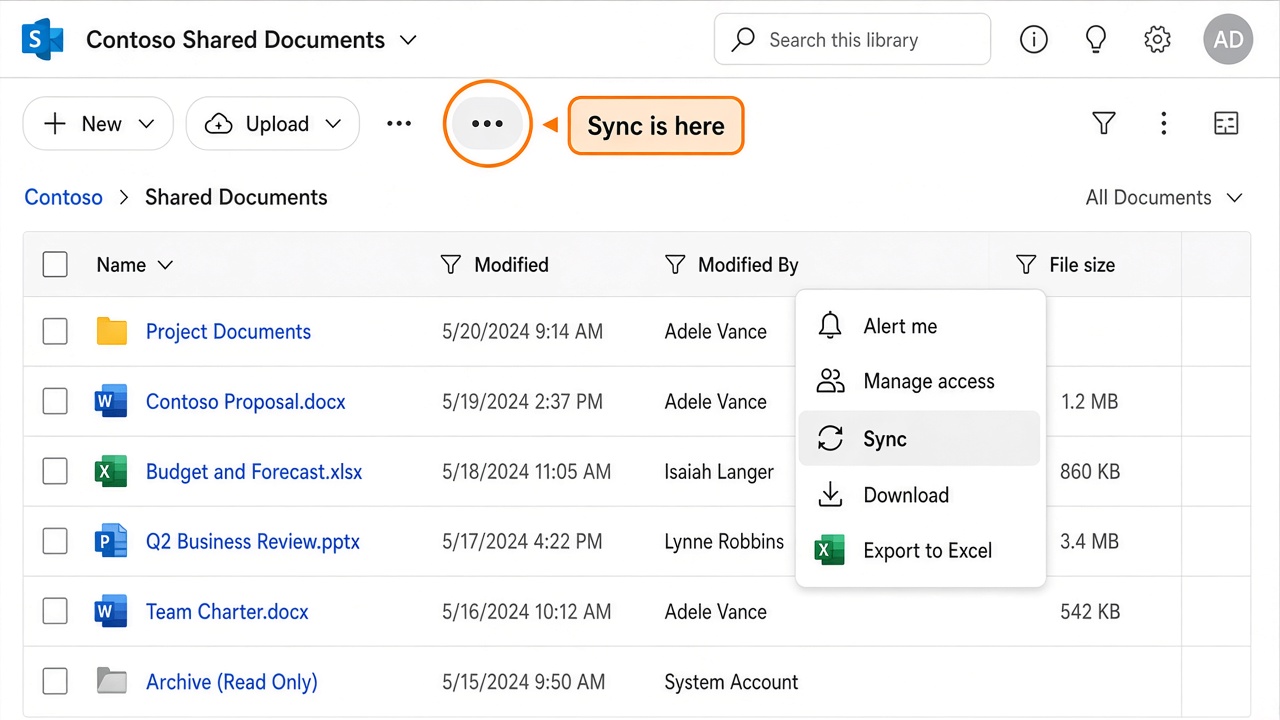The height and width of the screenshot is (720, 1280).
Task: Click the Modified By column filter icon
Action: 675,265
